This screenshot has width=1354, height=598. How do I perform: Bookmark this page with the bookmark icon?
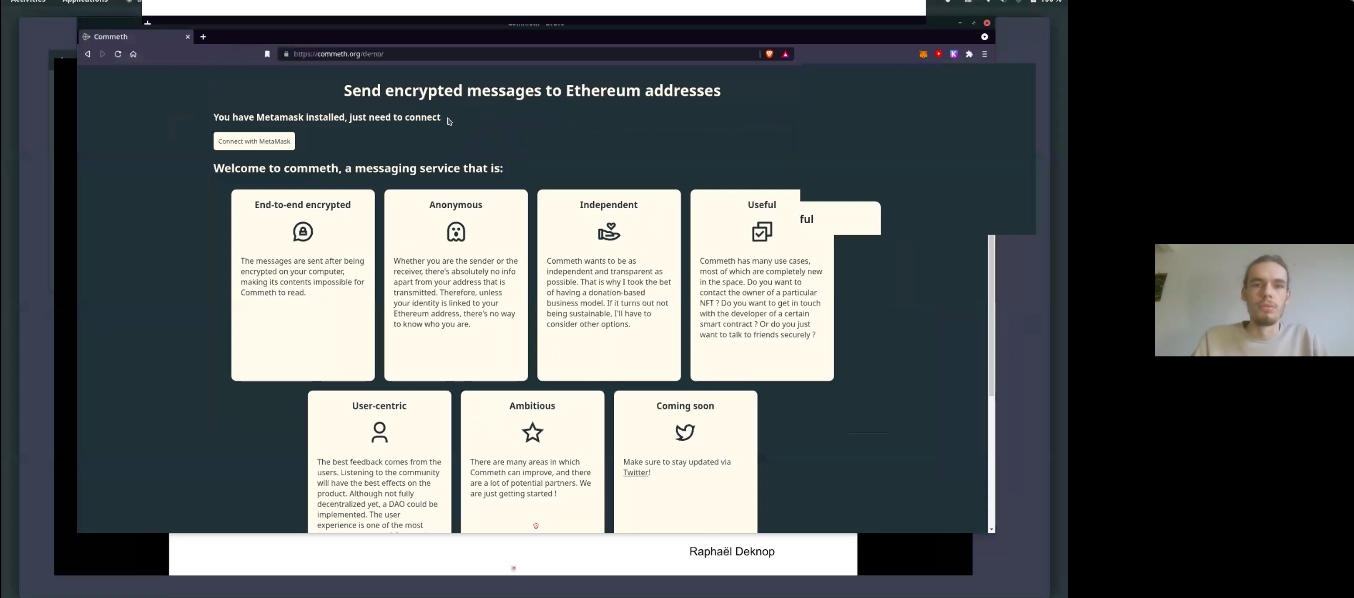tap(267, 54)
